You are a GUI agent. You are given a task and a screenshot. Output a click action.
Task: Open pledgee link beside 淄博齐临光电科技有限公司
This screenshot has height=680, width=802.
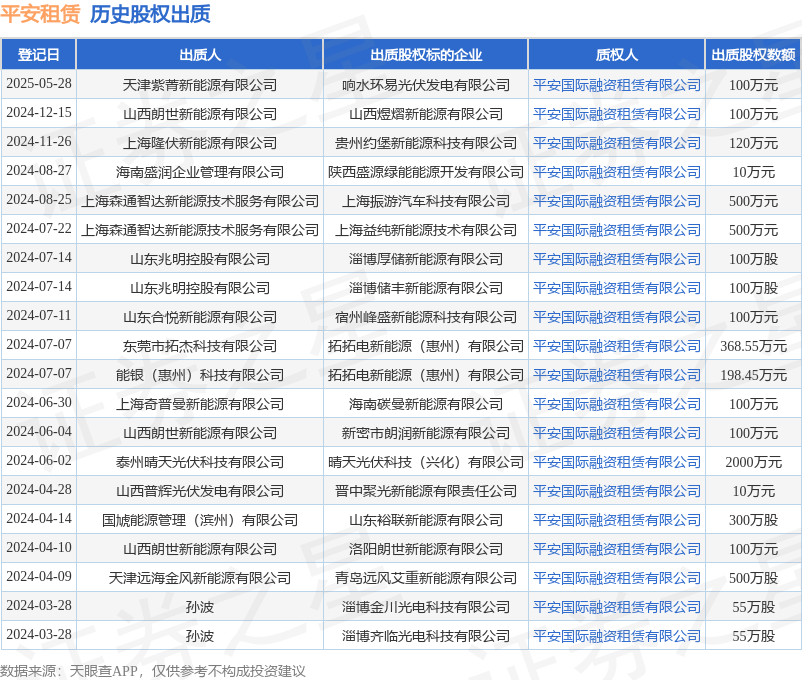point(617,636)
